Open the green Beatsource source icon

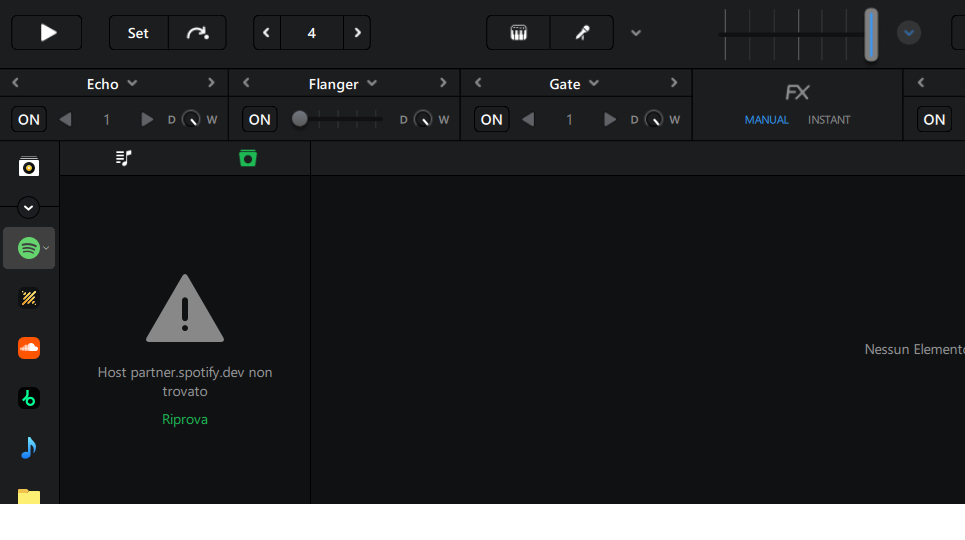click(29, 398)
